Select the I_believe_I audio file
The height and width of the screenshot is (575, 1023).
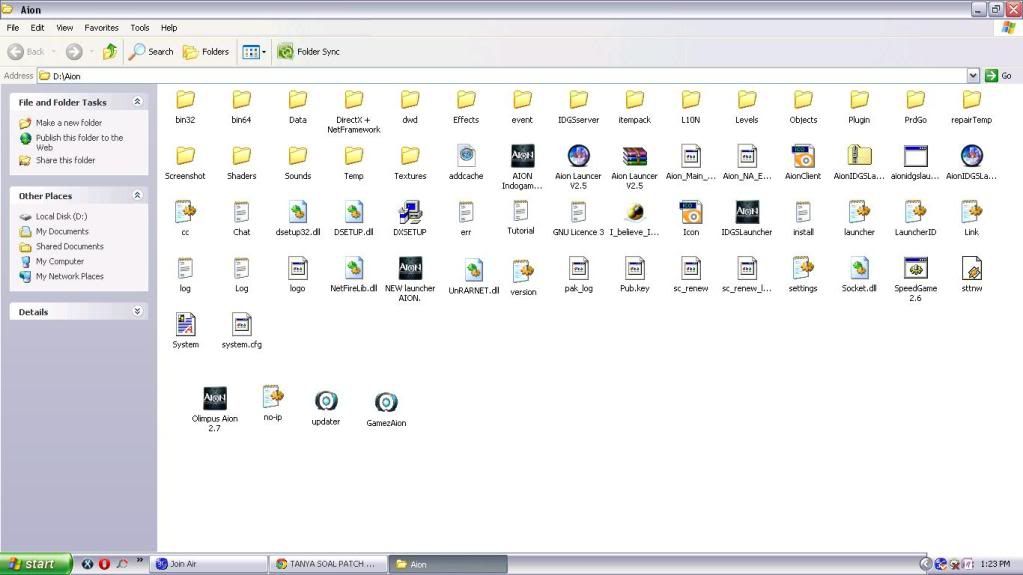pyautogui.click(x=634, y=213)
